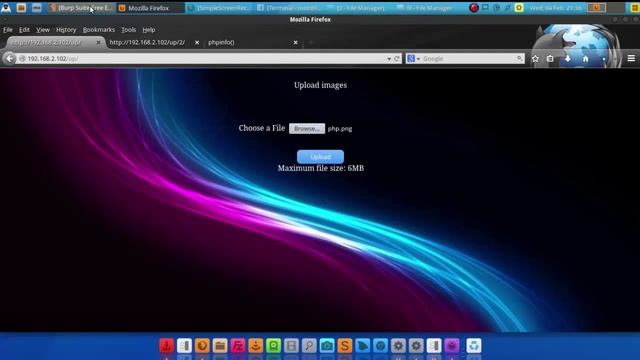Show bookmarks list icon

pyautogui.click(x=550, y=59)
